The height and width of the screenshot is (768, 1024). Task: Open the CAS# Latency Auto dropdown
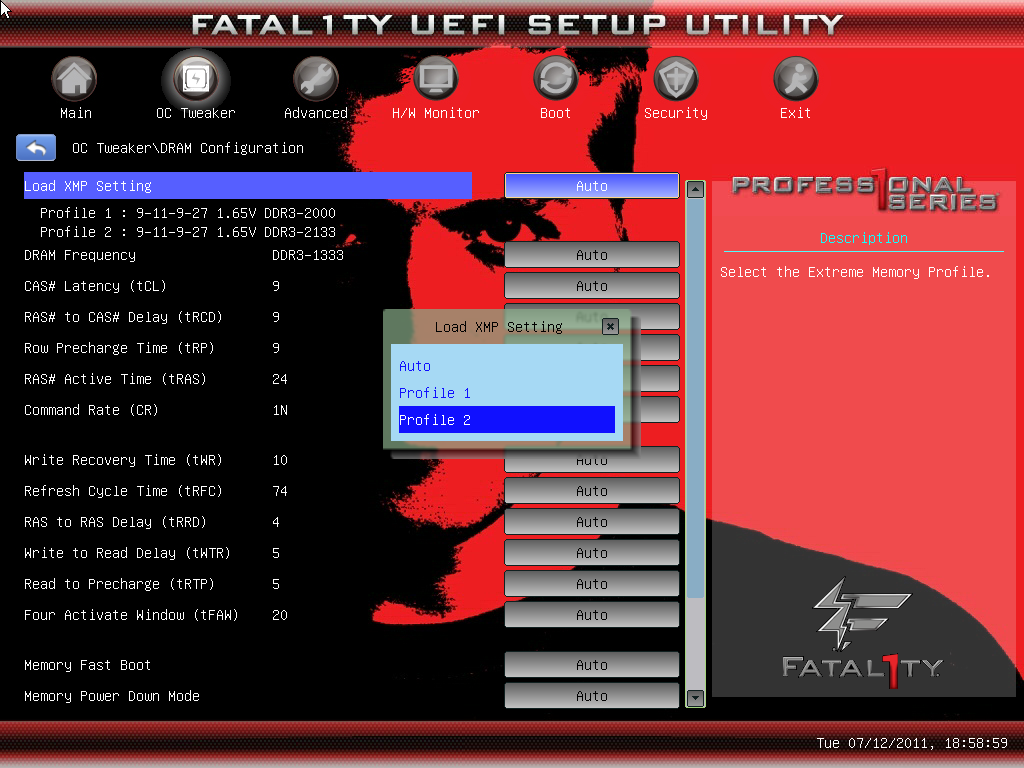pos(591,286)
